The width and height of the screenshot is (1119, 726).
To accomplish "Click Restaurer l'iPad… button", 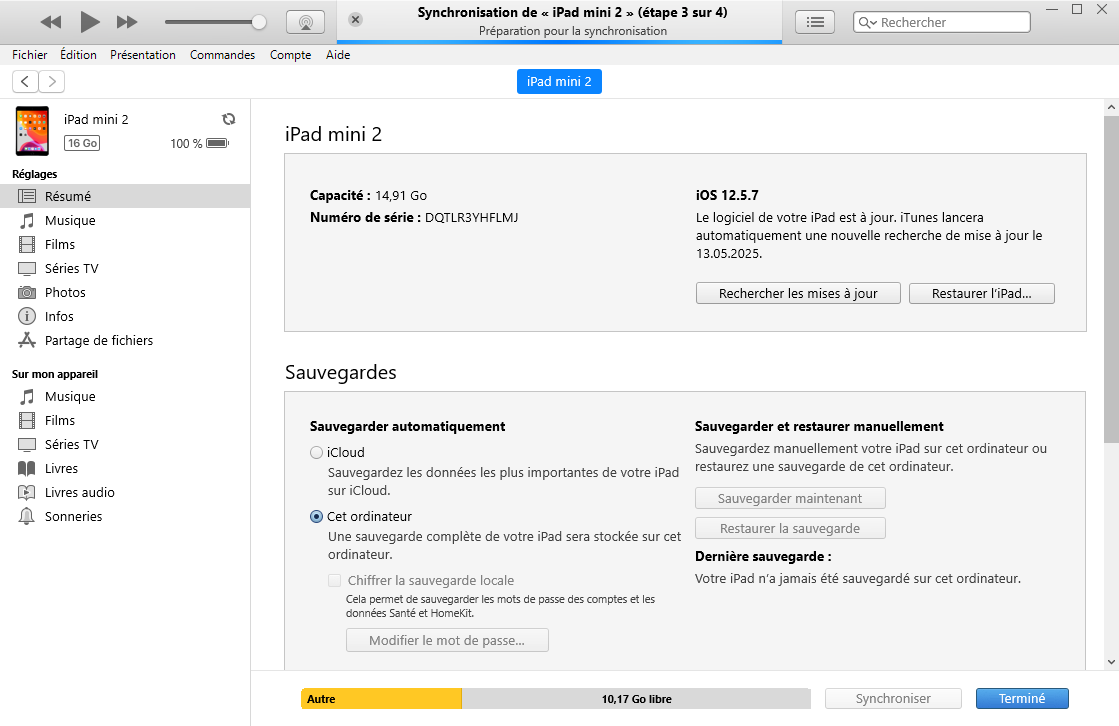I will coord(981,293).
